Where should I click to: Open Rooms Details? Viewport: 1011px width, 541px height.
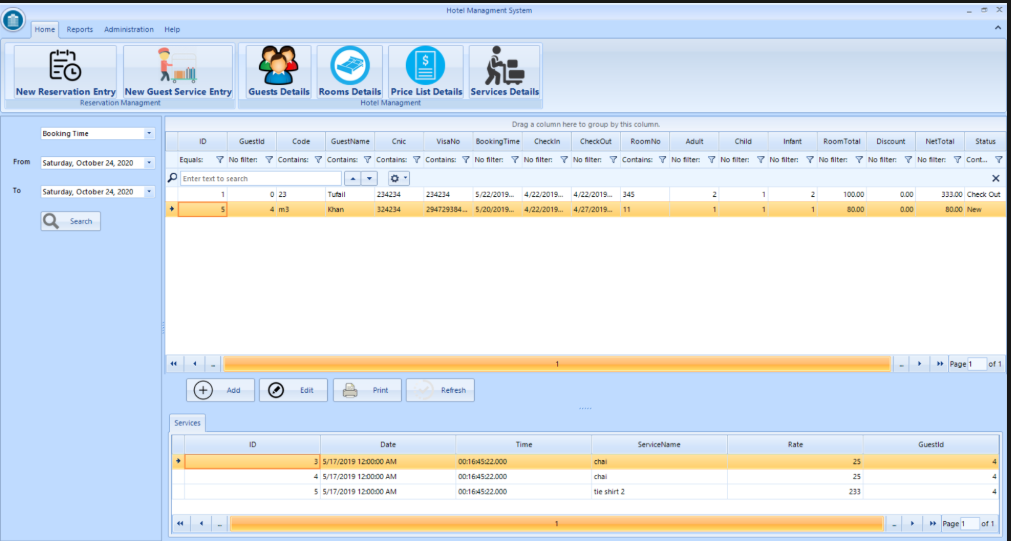click(x=350, y=72)
